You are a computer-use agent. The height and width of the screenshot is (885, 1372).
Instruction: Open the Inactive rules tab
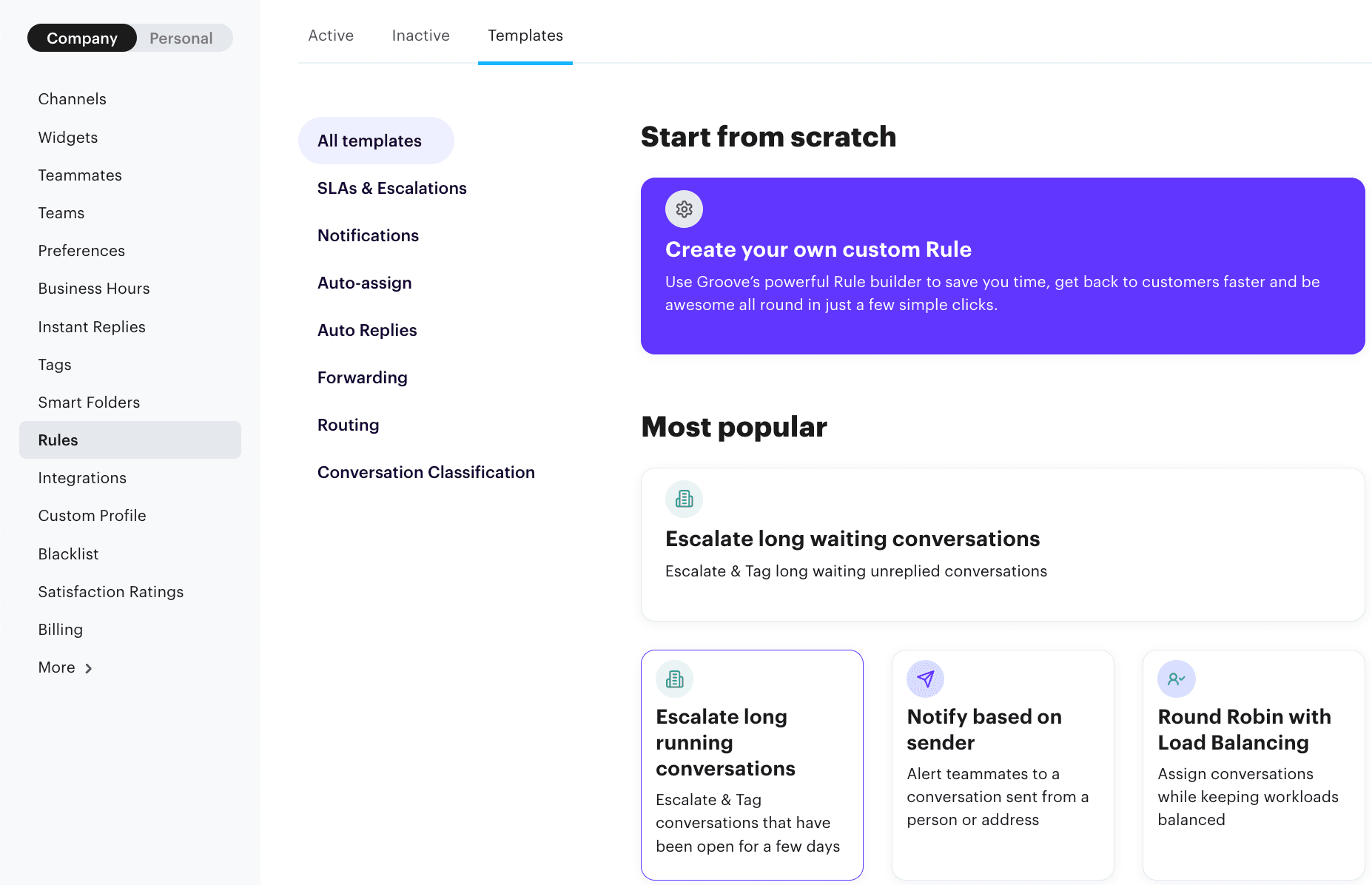(x=420, y=36)
